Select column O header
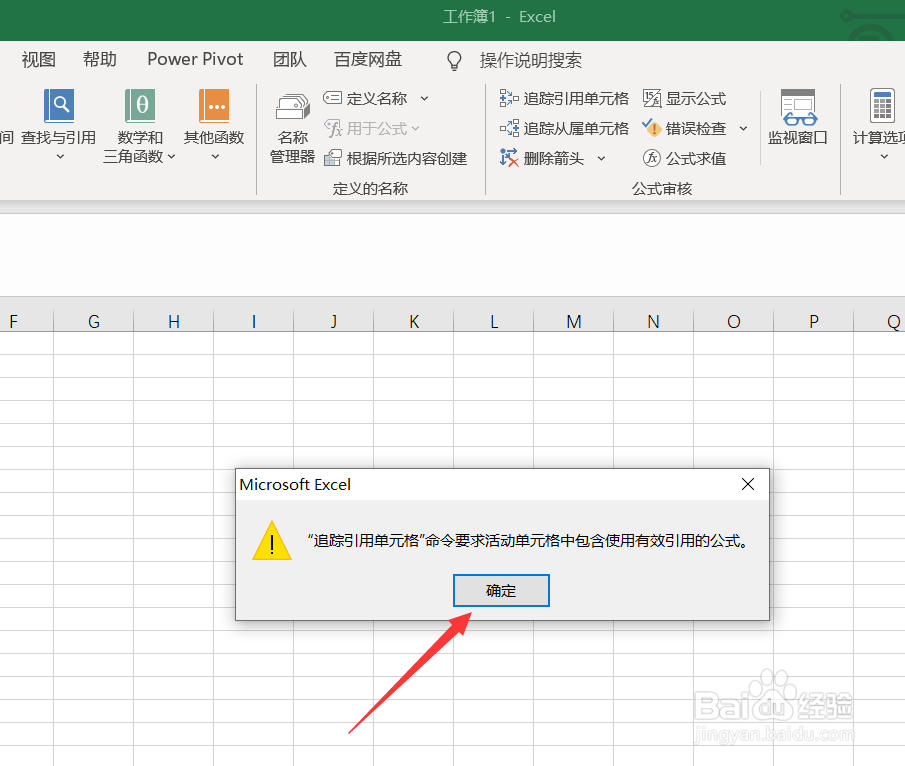 (x=734, y=321)
